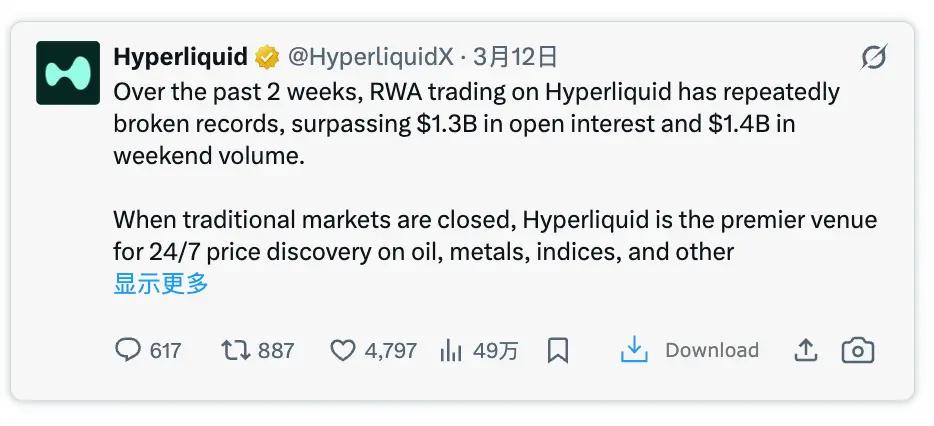Like the tweet with the heart icon
The image size is (934, 426).
coord(343,350)
